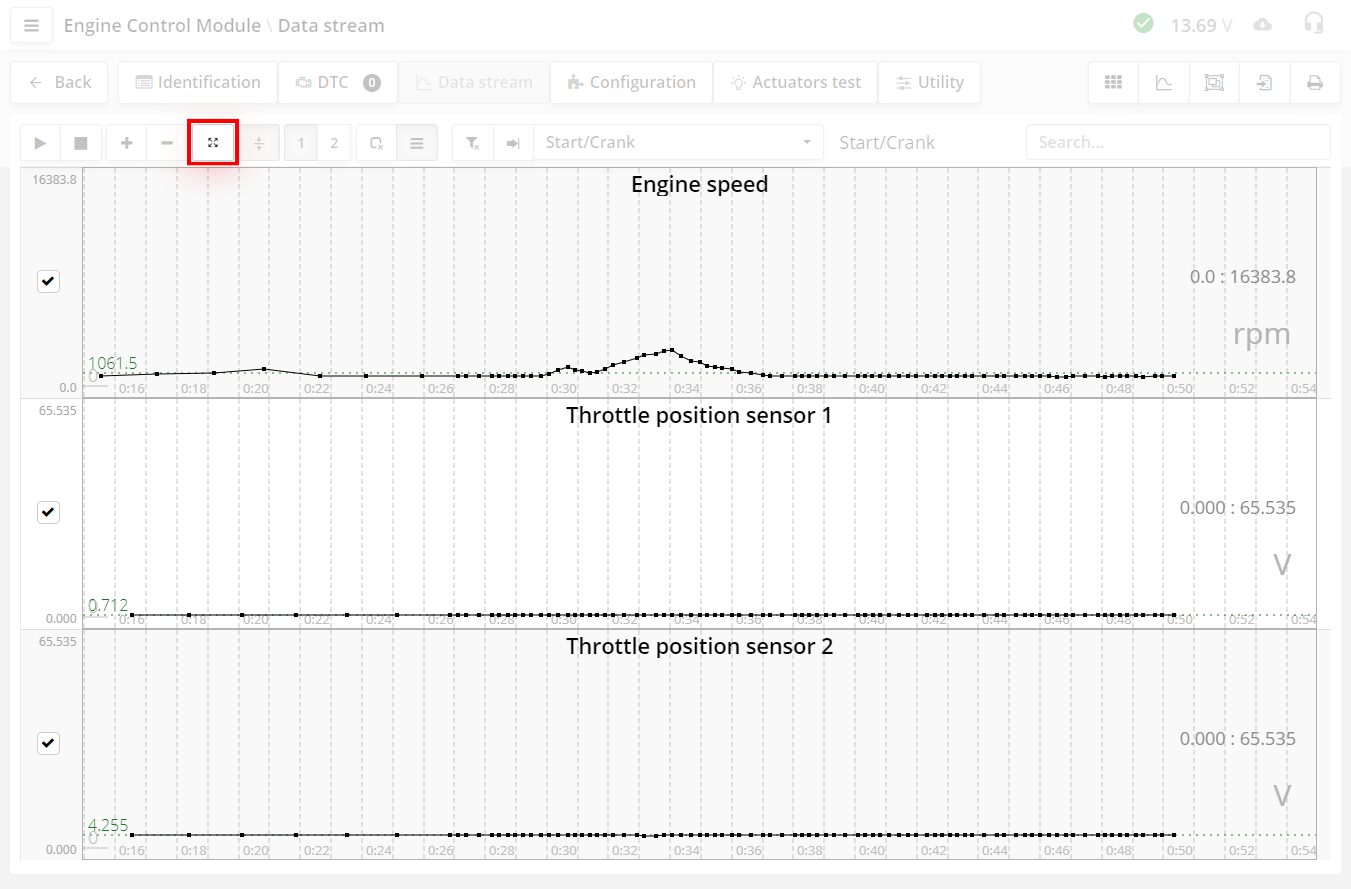
Task: Open the Start/Crank dropdown list
Action: [x=678, y=143]
